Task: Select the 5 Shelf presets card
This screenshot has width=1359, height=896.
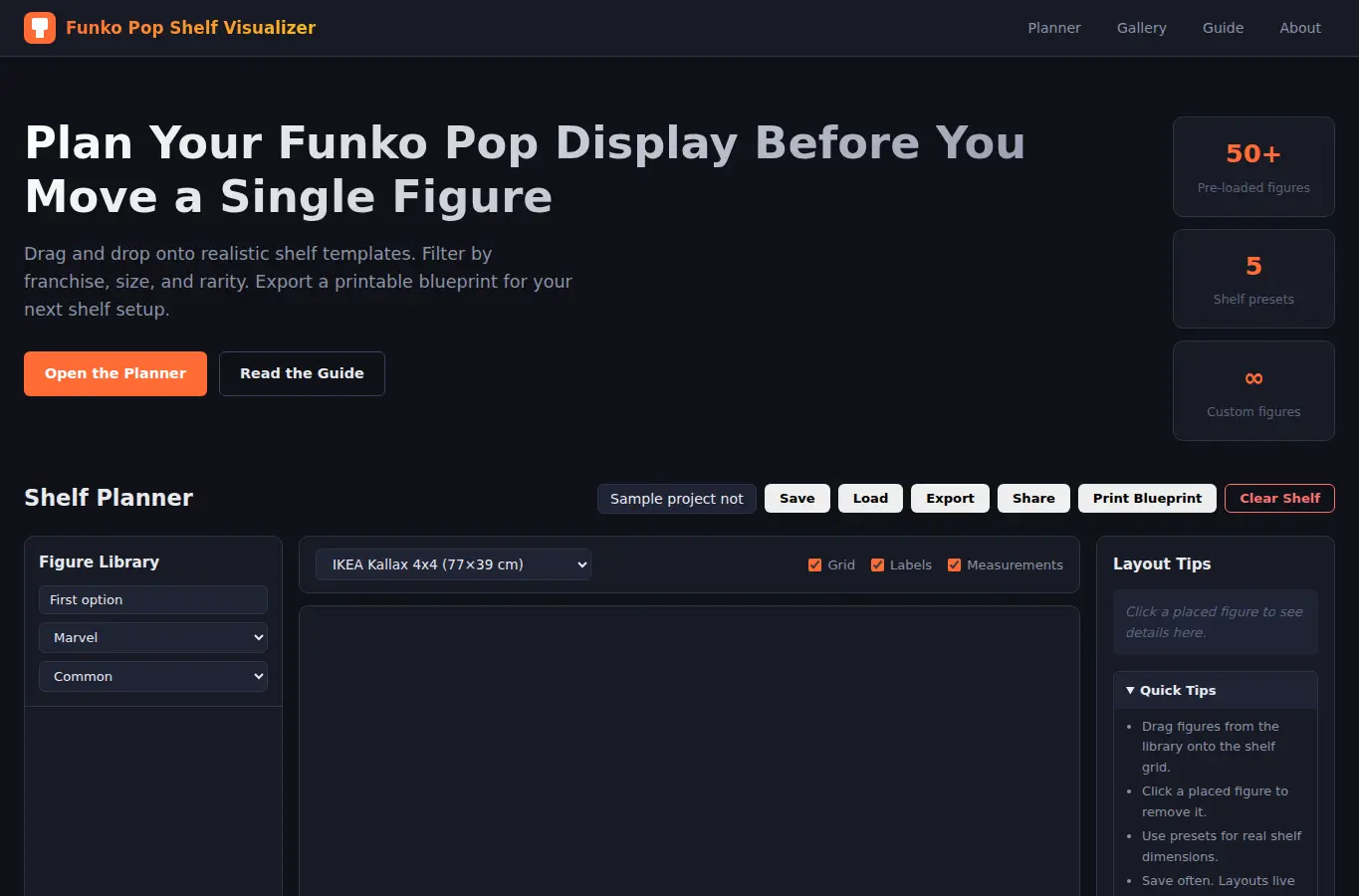Action: [x=1253, y=279]
